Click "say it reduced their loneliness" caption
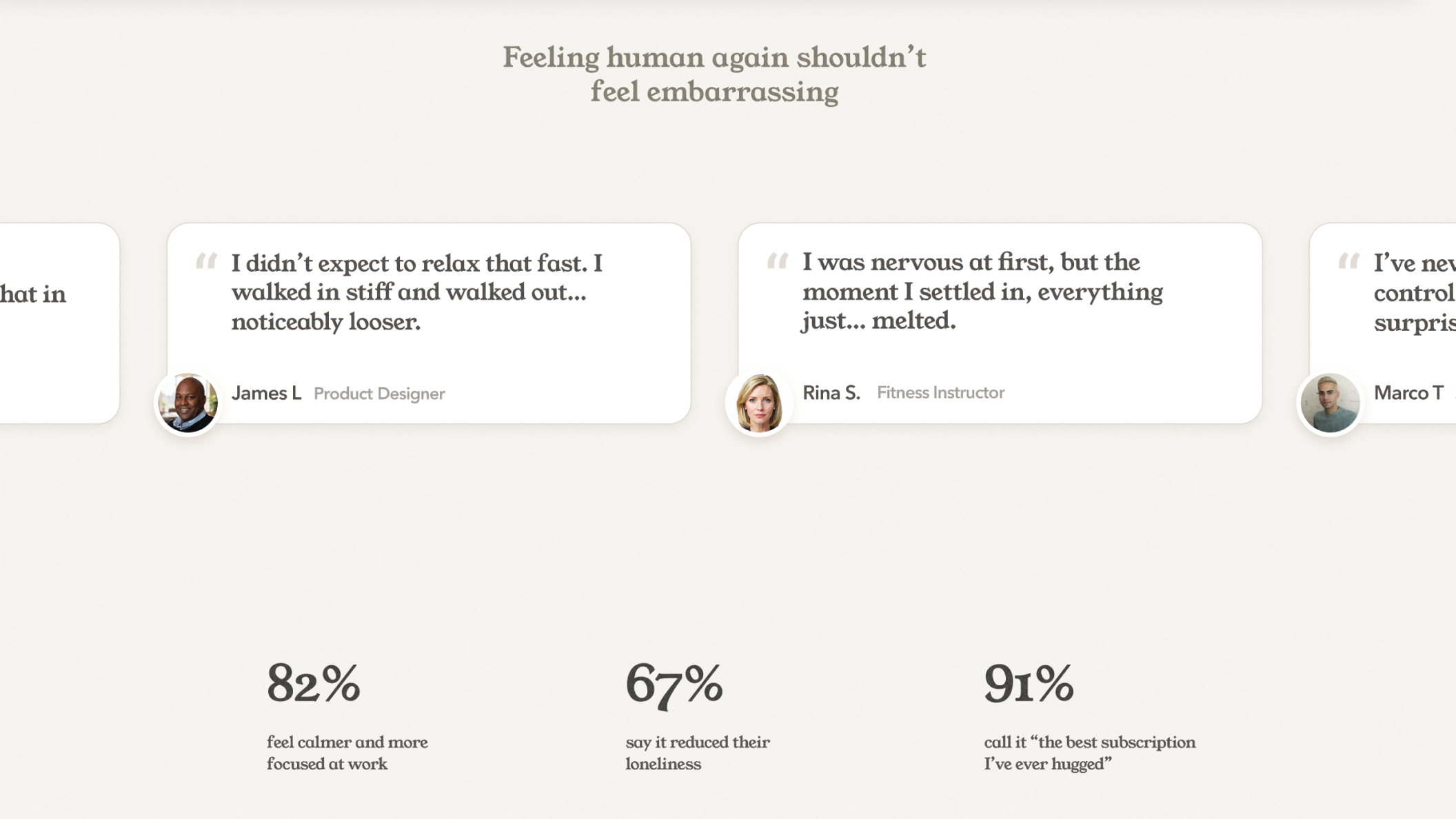The image size is (1456, 819). coord(698,753)
